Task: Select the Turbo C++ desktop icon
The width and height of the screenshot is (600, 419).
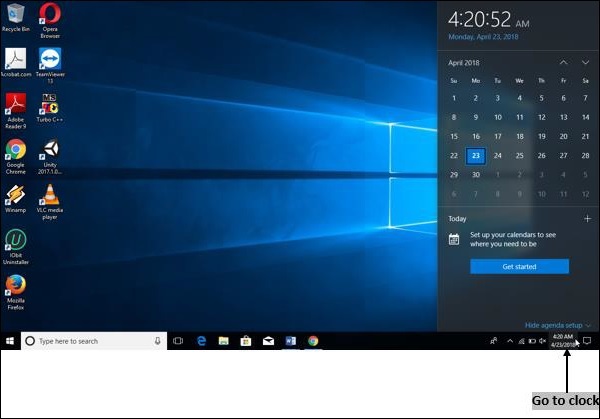Action: point(49,105)
